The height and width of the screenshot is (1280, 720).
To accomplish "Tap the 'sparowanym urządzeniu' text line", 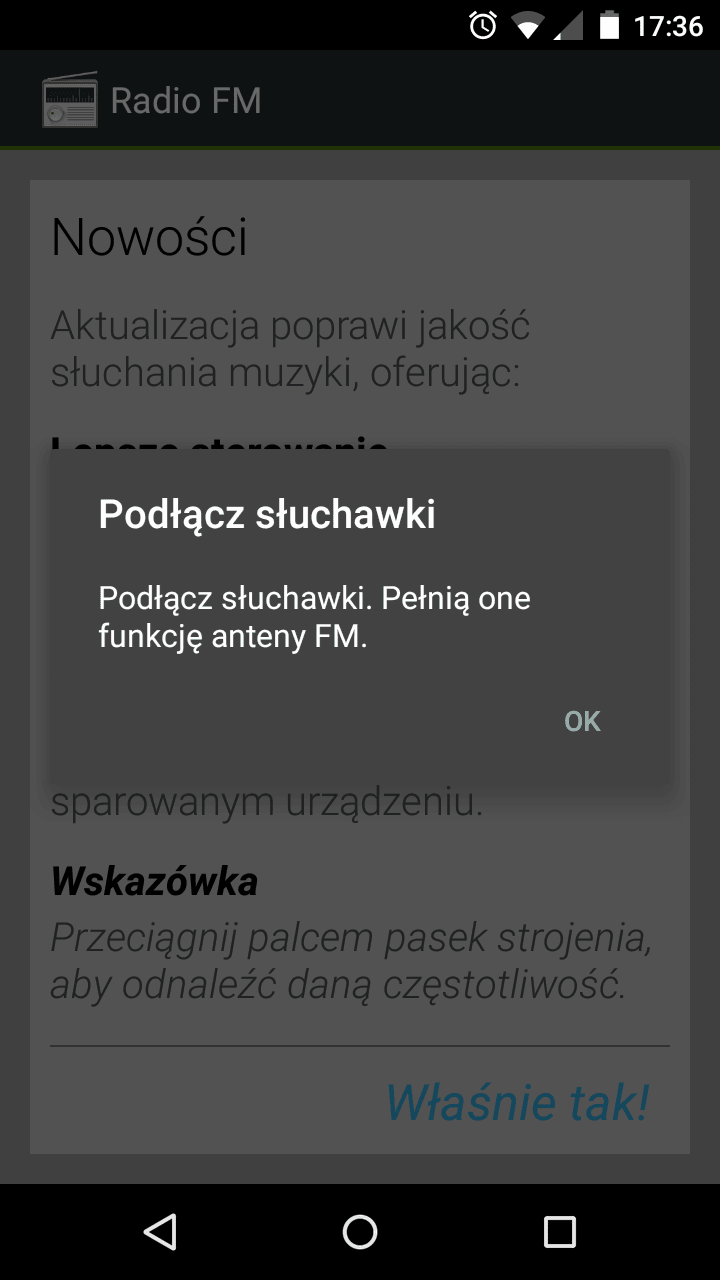I will click(x=267, y=802).
